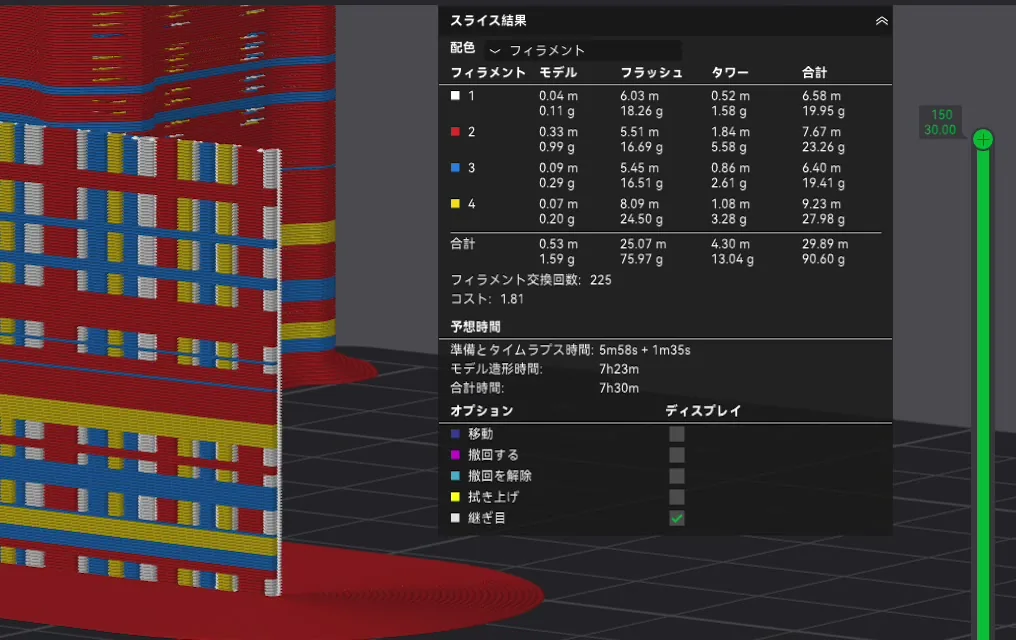1016x640 pixels.
Task: Click the 準備とタイムラプス時間 label
Action: 522,350
